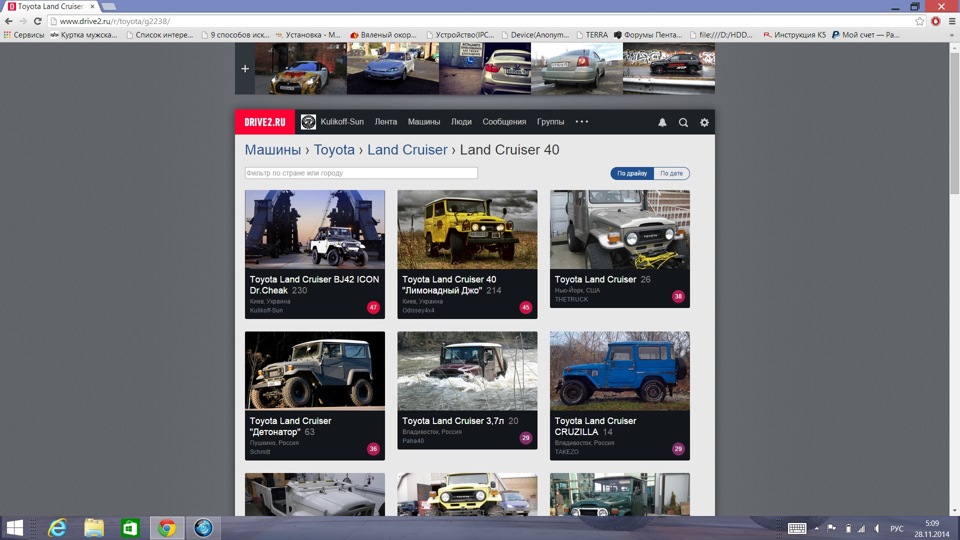Bookmark the page with the star icon
The height and width of the screenshot is (540, 960).
(x=920, y=21)
